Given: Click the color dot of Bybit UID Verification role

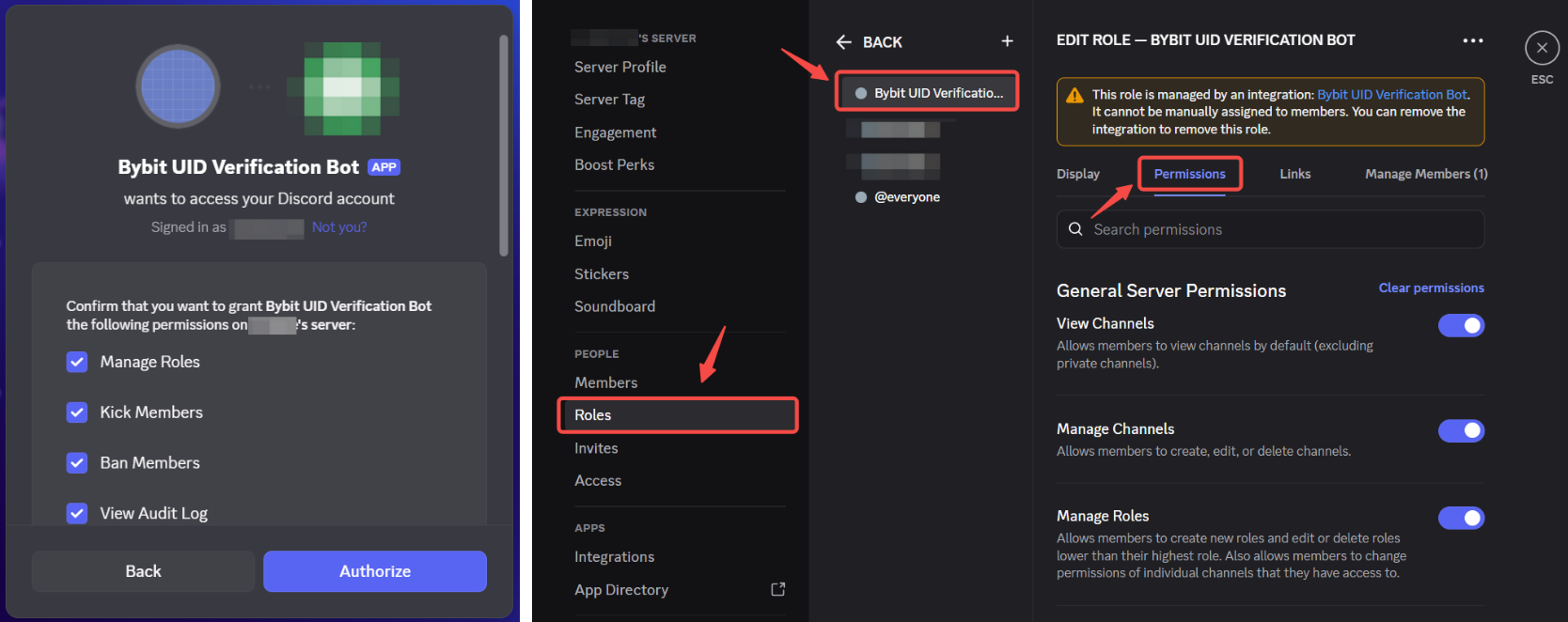Looking at the screenshot, I should pos(861,93).
